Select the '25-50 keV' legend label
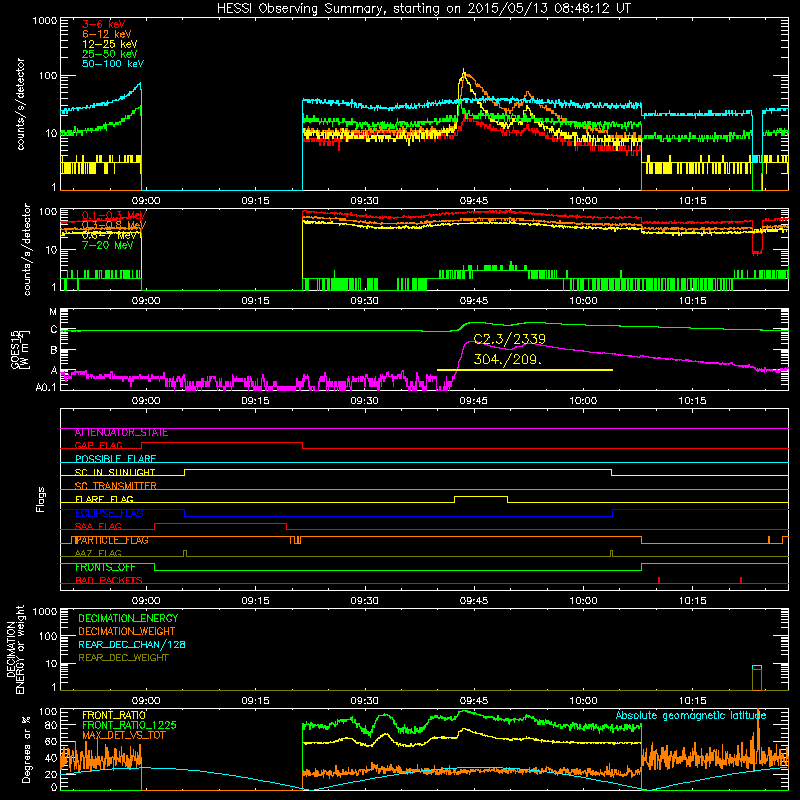This screenshot has width=800, height=800. point(110,54)
